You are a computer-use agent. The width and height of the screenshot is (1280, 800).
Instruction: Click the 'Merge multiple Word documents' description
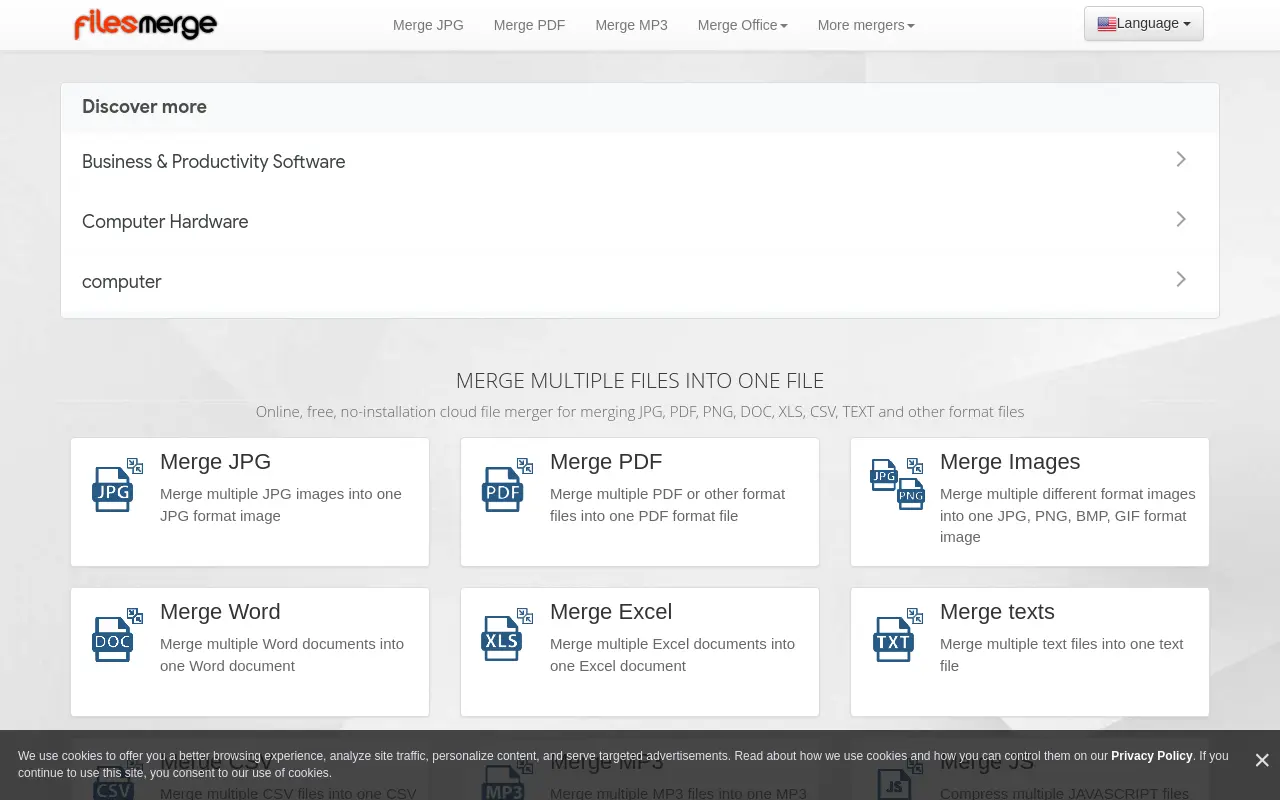coord(282,655)
